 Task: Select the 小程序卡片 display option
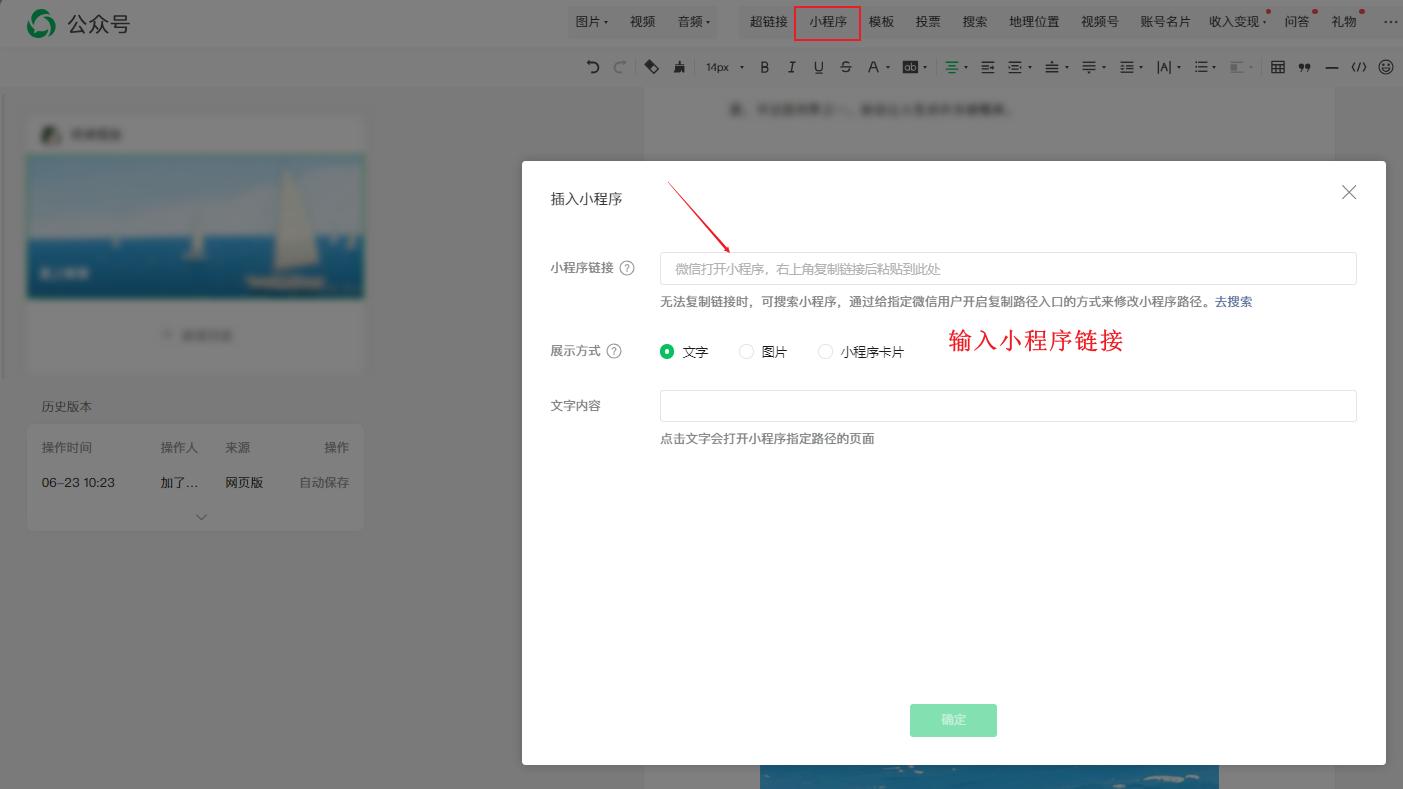coord(826,351)
